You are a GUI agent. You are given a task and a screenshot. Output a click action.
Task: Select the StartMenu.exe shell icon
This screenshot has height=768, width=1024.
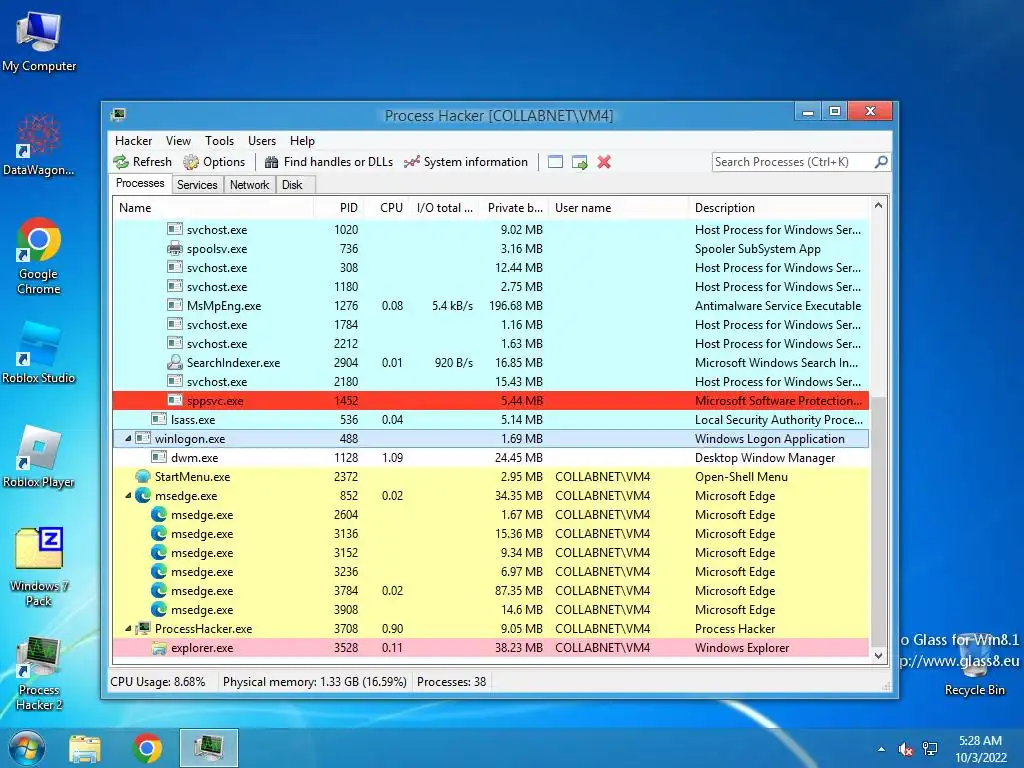[143, 477]
